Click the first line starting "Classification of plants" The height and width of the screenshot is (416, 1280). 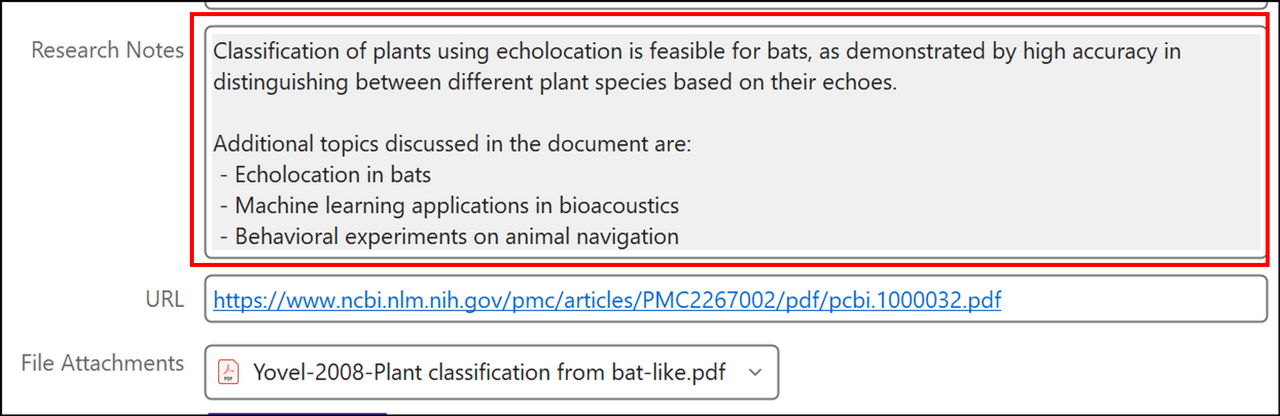(x=697, y=50)
